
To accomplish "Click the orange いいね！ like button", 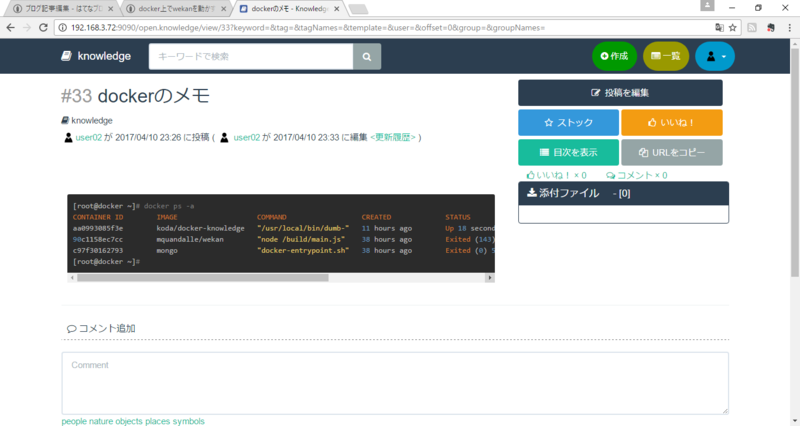I will (x=672, y=122).
